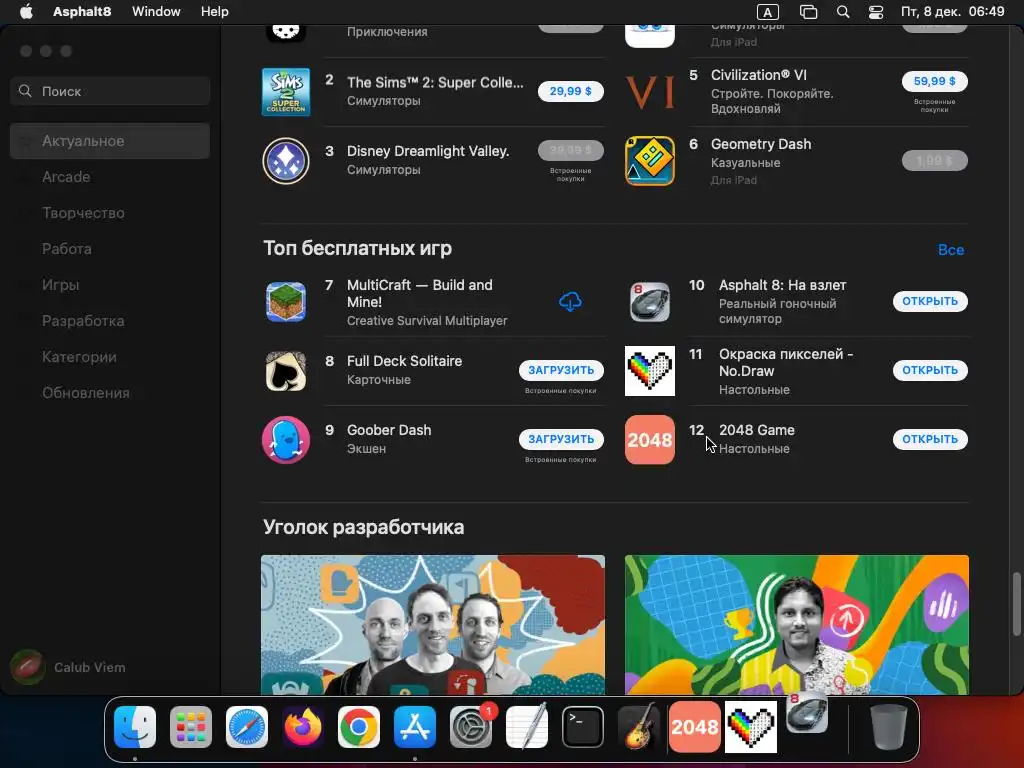Open the Goober Dash app icon
1024x768 pixels.
coord(286,440)
